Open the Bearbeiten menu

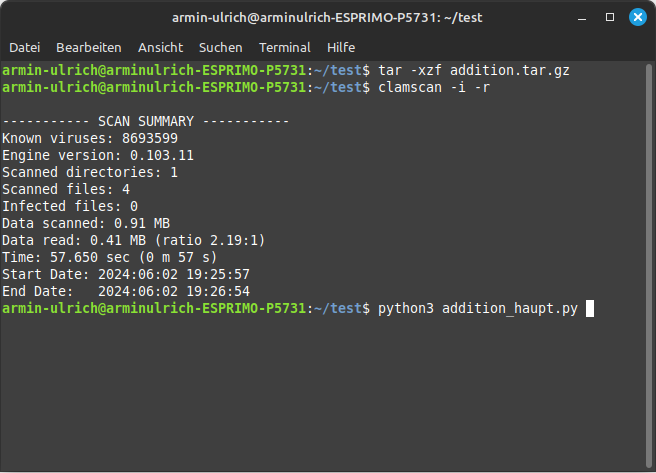tap(89, 48)
